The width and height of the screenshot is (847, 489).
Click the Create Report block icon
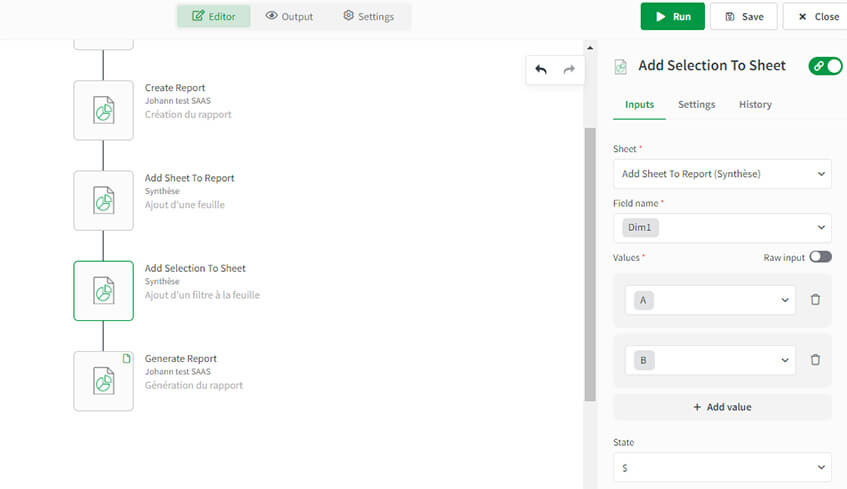(x=103, y=110)
